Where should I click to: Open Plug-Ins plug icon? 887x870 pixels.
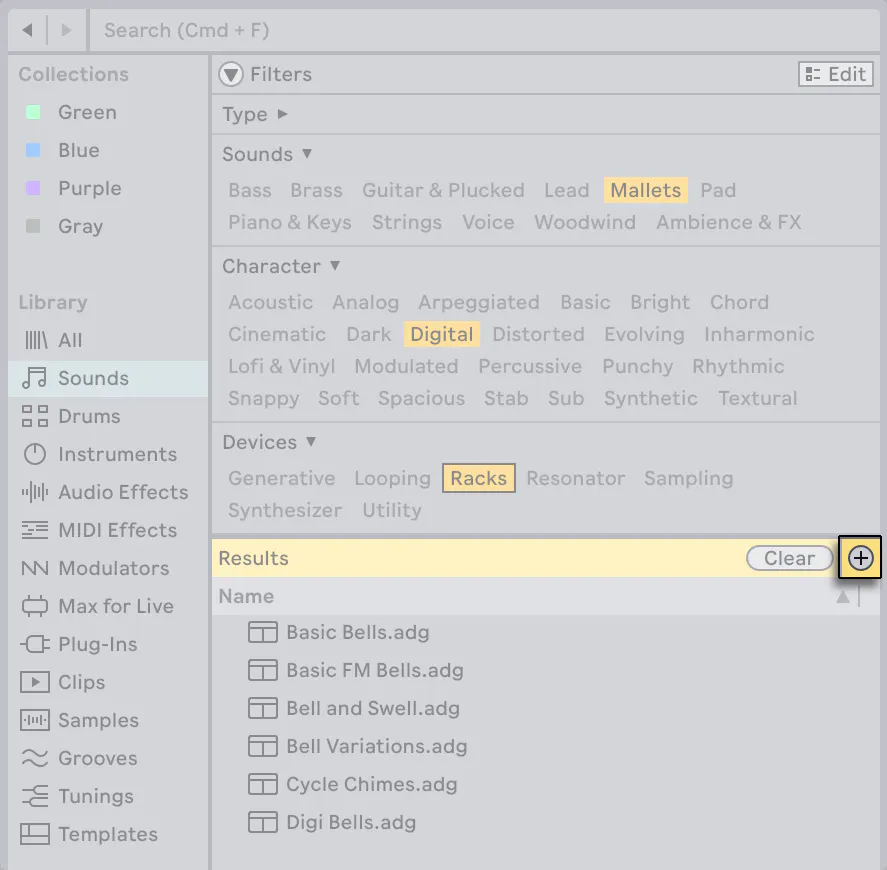point(35,644)
